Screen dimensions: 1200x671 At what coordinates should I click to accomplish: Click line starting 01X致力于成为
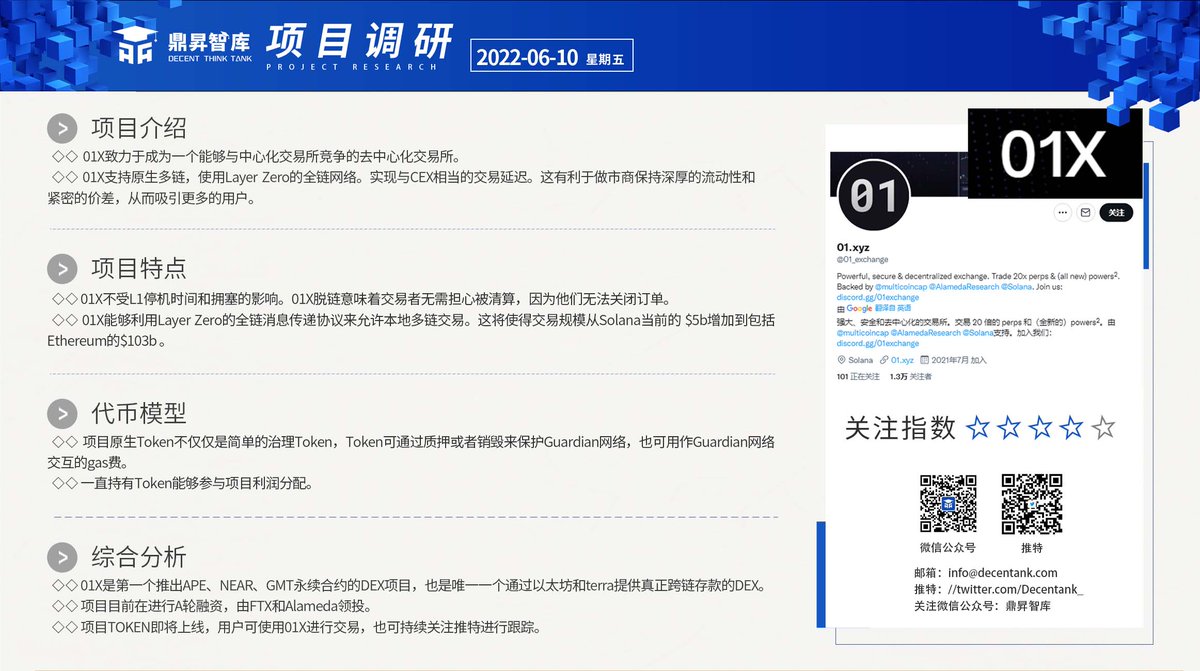[256, 156]
